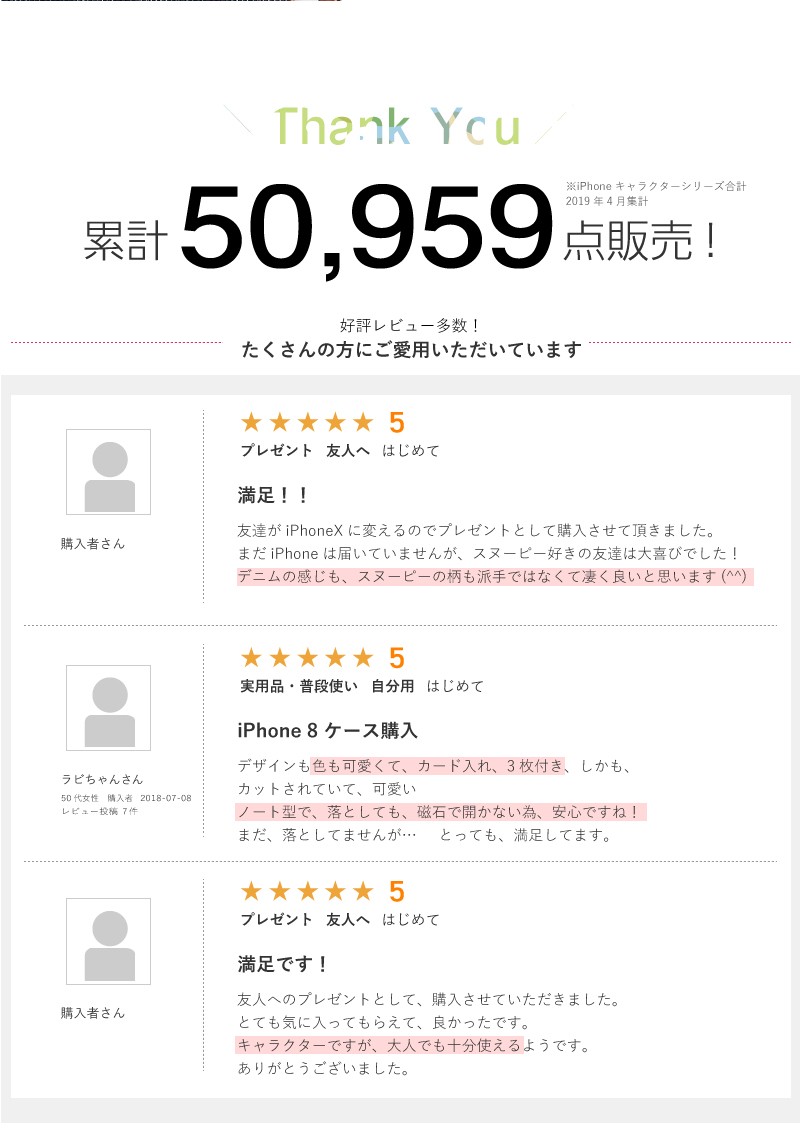Open the 満足です！ review title
This screenshot has width=800, height=1141.
click(x=284, y=965)
